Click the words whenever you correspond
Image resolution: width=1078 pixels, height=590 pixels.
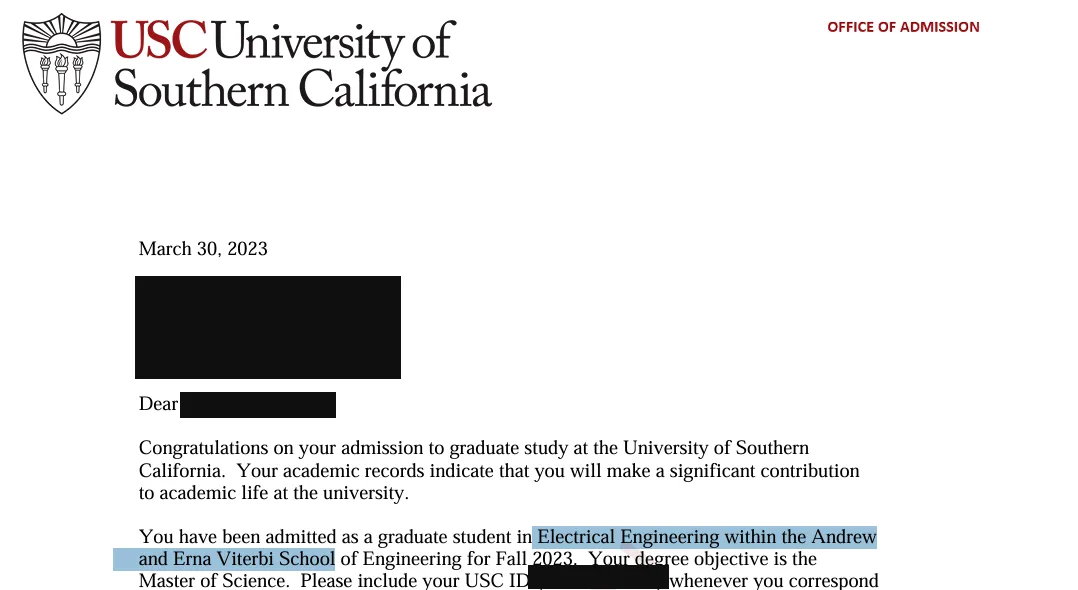click(x=774, y=580)
